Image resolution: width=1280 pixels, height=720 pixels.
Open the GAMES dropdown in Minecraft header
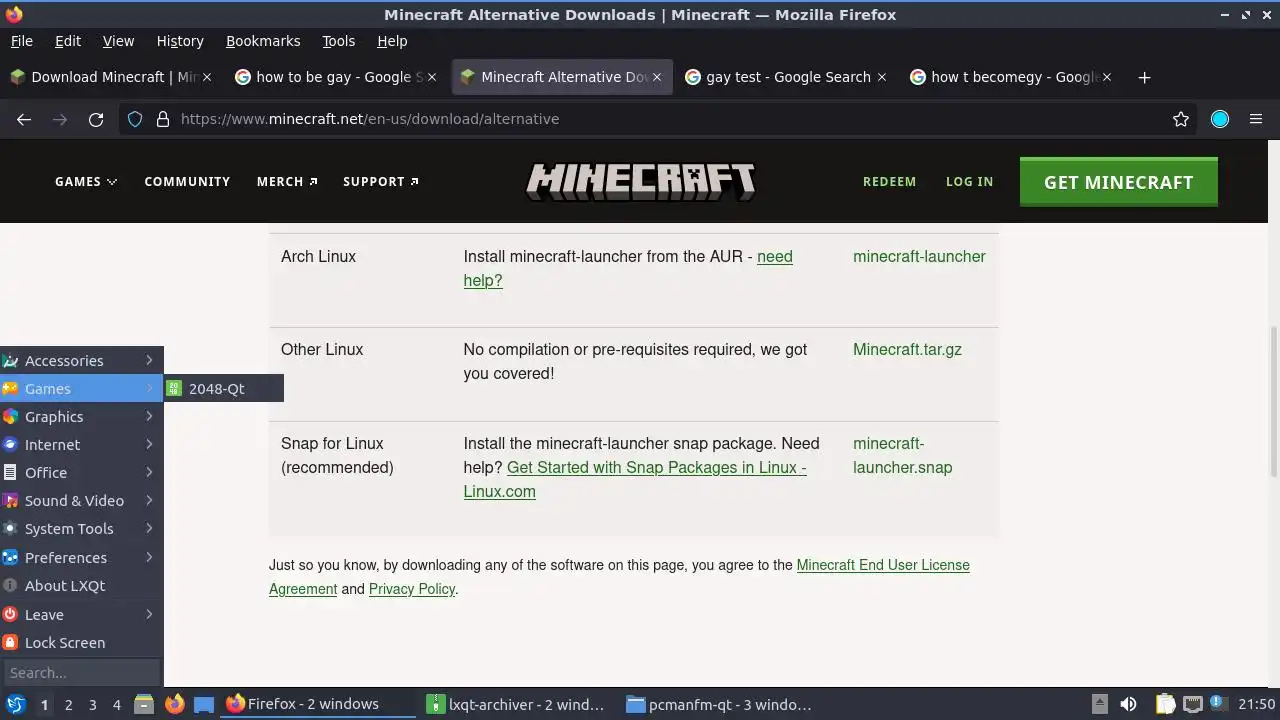(x=86, y=182)
